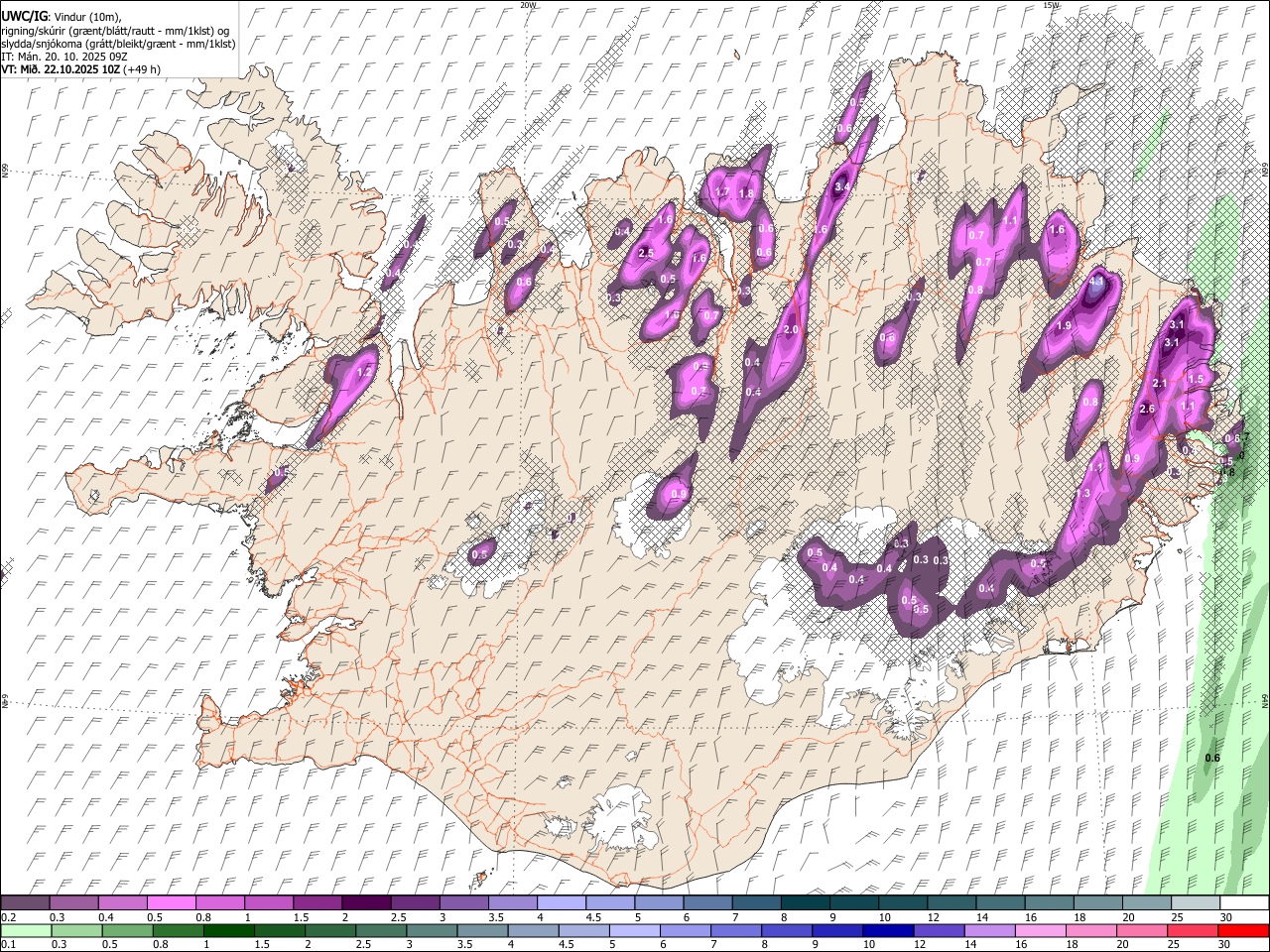Select the dark teal snow swatch between 8 and 9
Image resolution: width=1270 pixels, height=952 pixels.
pos(805,903)
